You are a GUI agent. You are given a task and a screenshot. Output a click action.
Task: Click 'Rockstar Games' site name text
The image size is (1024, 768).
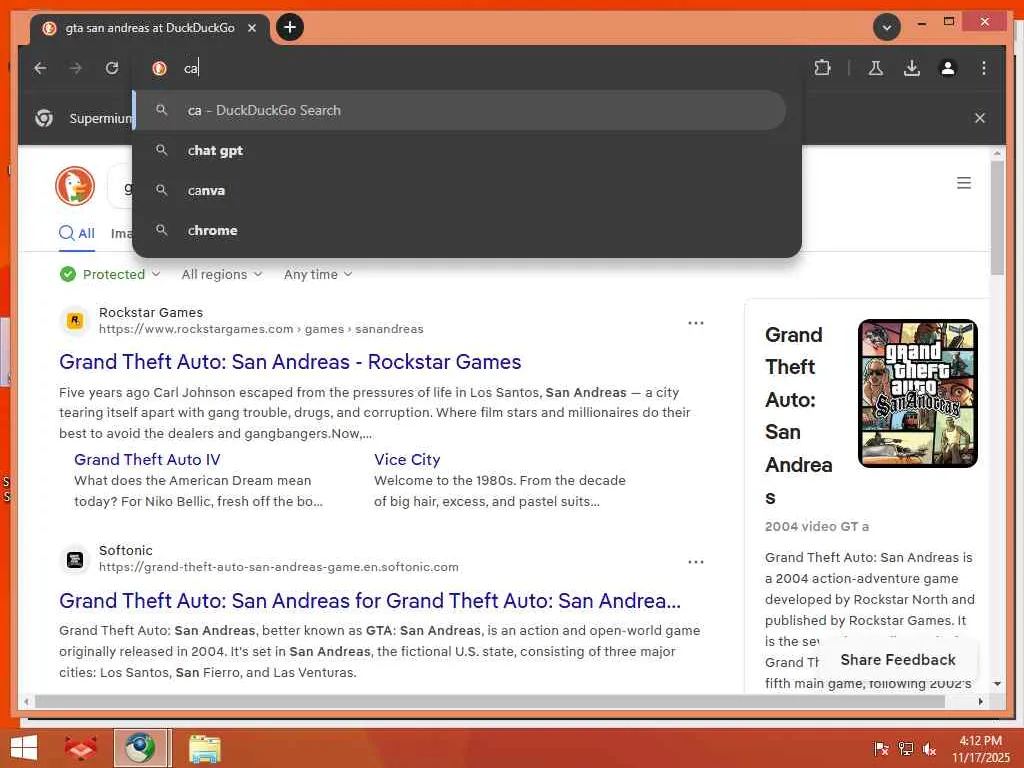pyautogui.click(x=151, y=312)
